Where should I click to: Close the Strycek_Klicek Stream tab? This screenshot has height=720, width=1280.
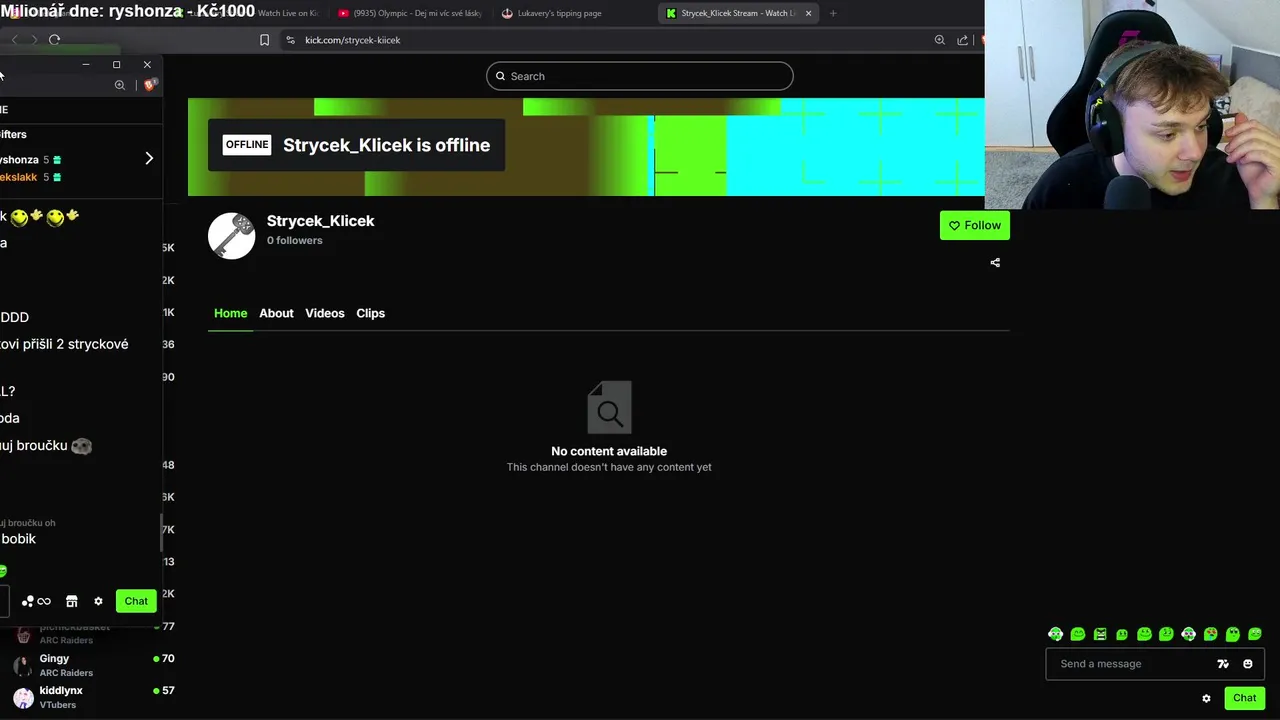[808, 13]
